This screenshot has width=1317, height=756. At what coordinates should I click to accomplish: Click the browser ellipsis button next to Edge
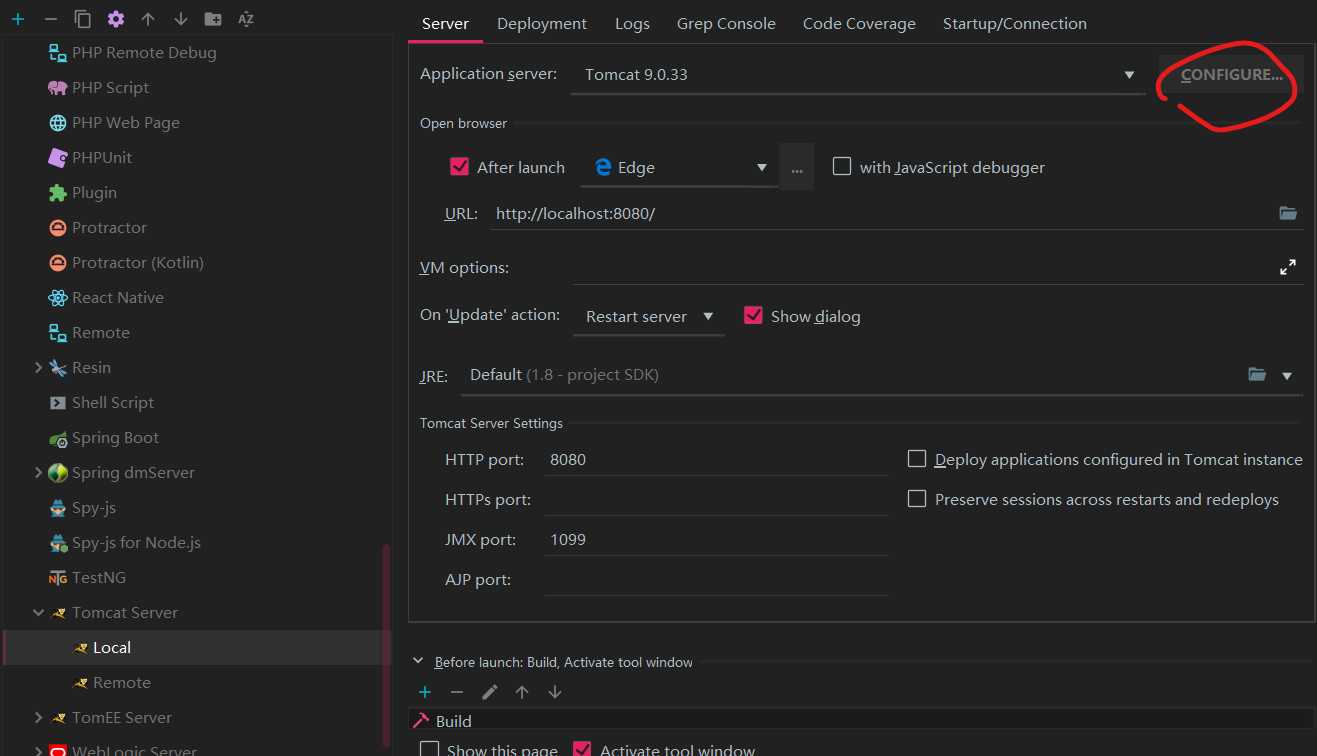point(796,168)
